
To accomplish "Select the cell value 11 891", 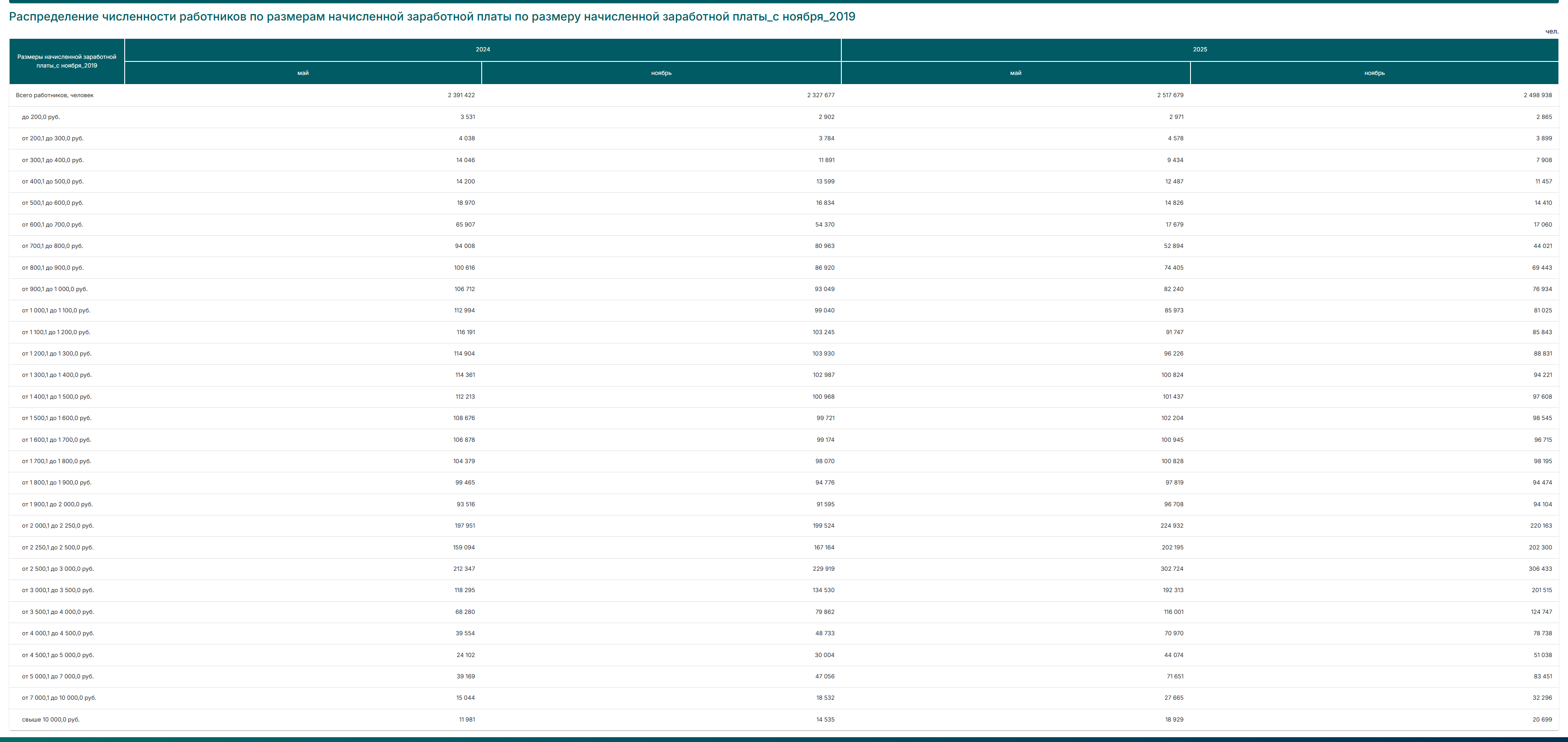I will click(x=827, y=160).
